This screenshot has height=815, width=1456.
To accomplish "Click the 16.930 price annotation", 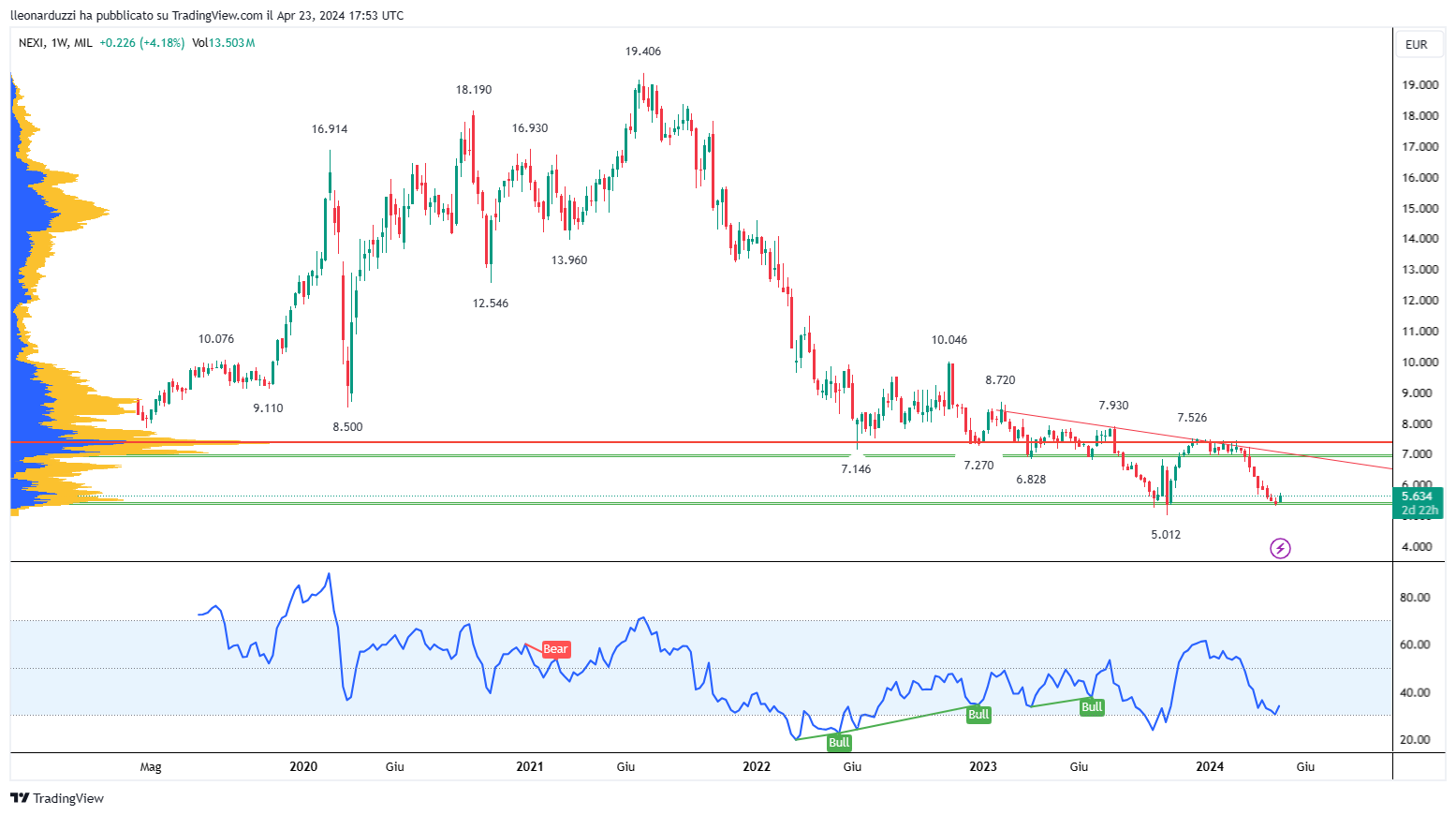I will point(530,128).
